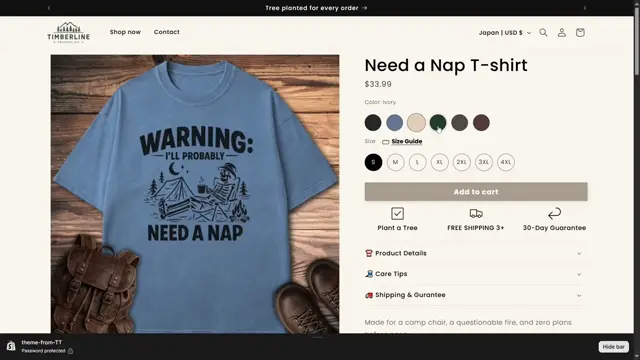This screenshot has width=640, height=360.
Task: Choose the dark brown color swatch
Action: pyautogui.click(x=481, y=122)
